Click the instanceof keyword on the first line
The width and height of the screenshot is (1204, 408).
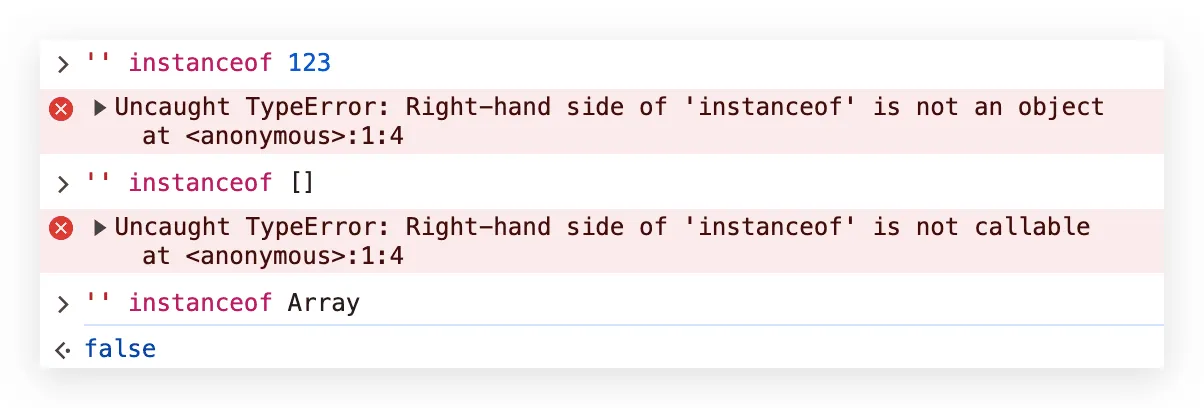[200, 64]
